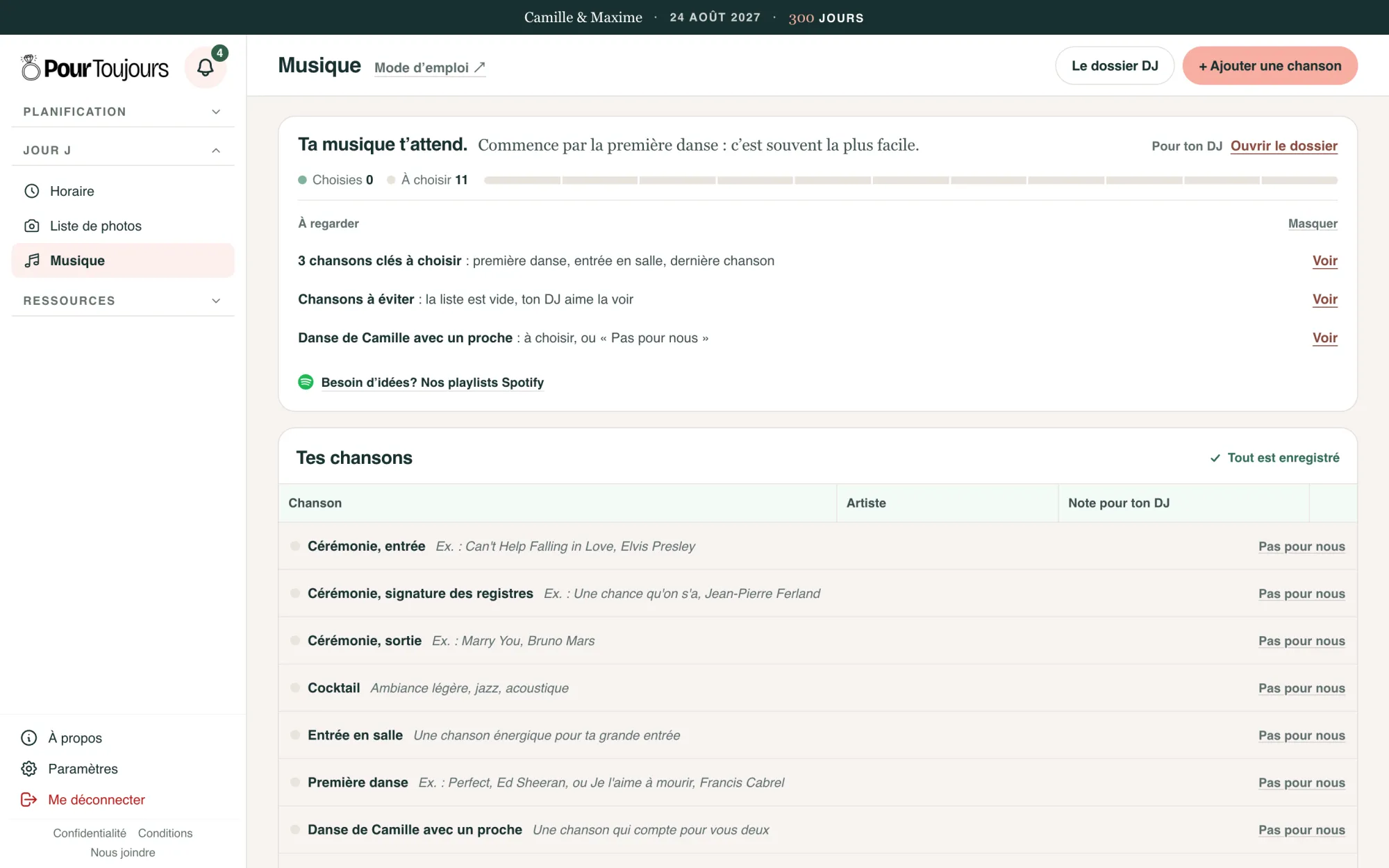1389x868 pixels.
Task: Click the À propos info icon
Action: [x=29, y=737]
